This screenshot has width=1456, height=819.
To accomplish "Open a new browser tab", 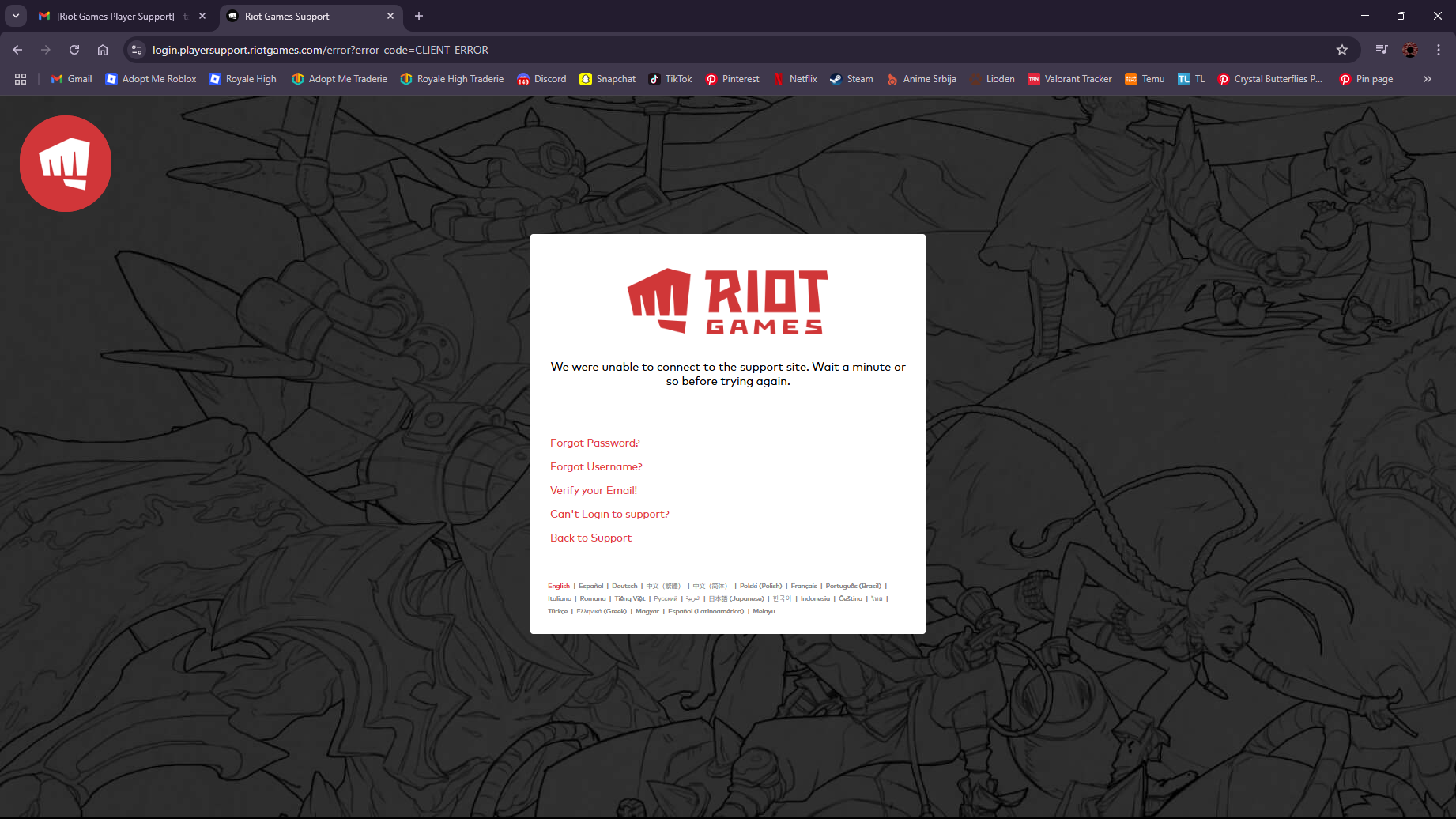I will pos(419,16).
